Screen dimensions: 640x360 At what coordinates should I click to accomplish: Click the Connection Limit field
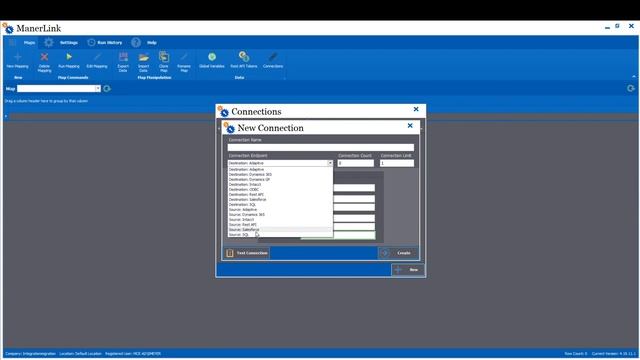click(x=396, y=163)
